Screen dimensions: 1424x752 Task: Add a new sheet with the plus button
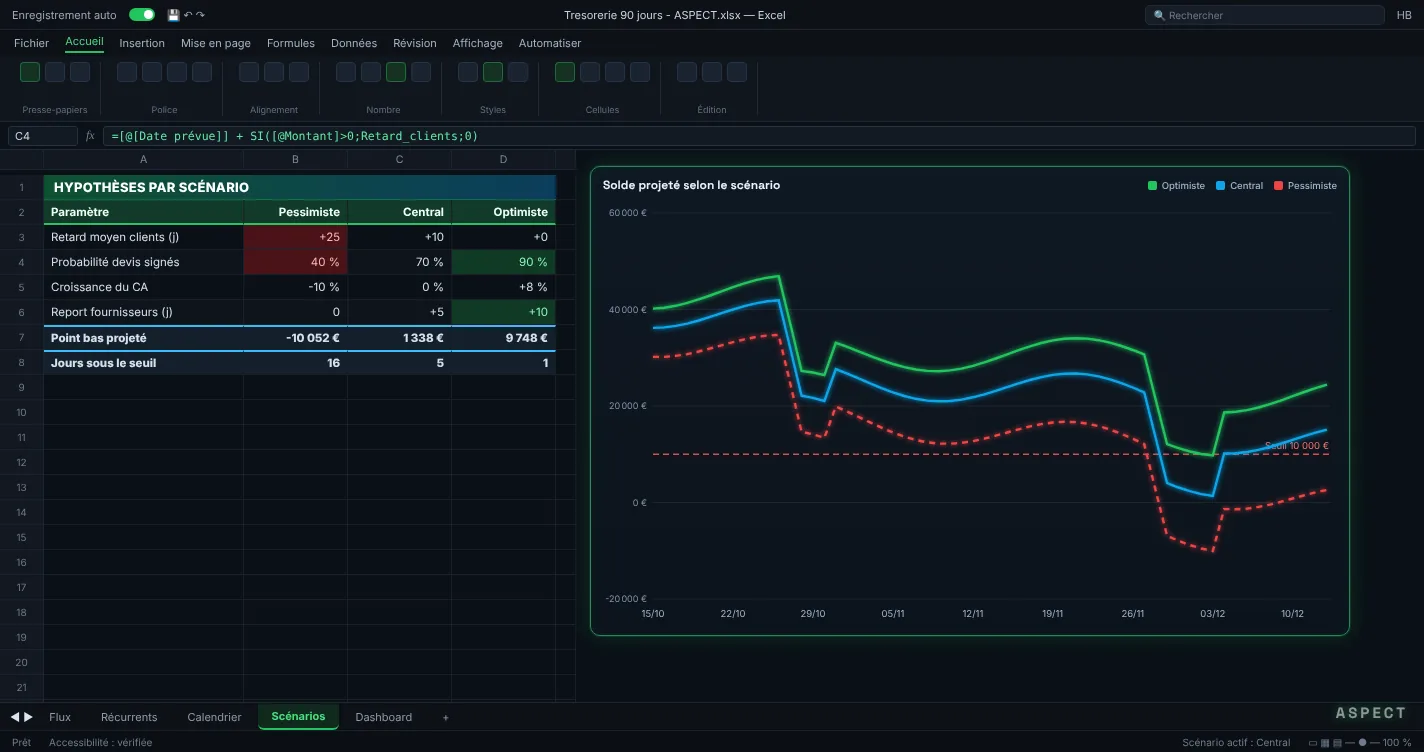[446, 717]
